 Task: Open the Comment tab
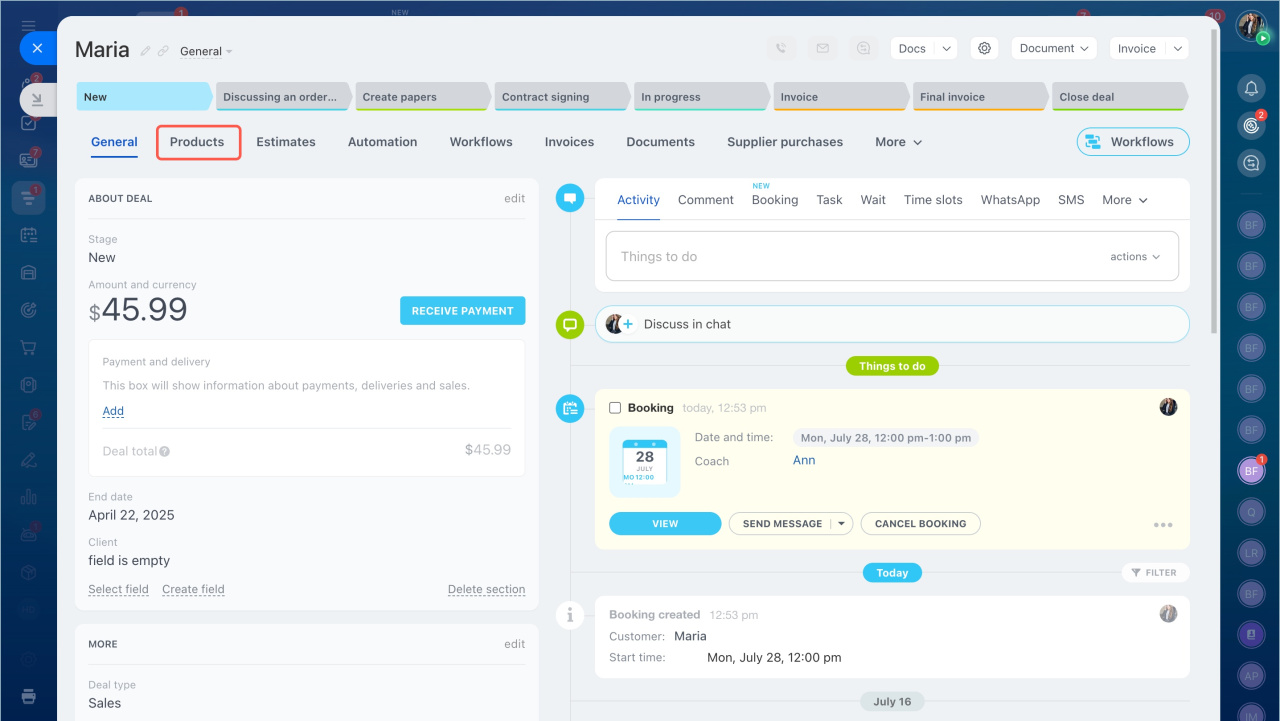[705, 200]
